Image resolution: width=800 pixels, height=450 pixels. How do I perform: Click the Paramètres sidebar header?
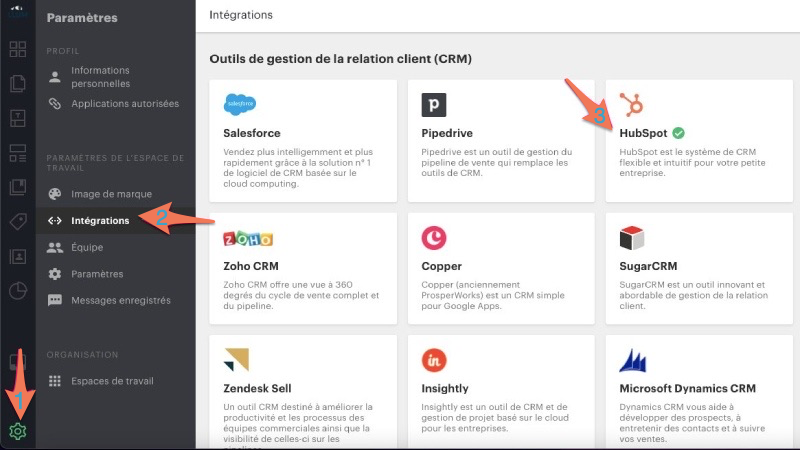pos(82,17)
